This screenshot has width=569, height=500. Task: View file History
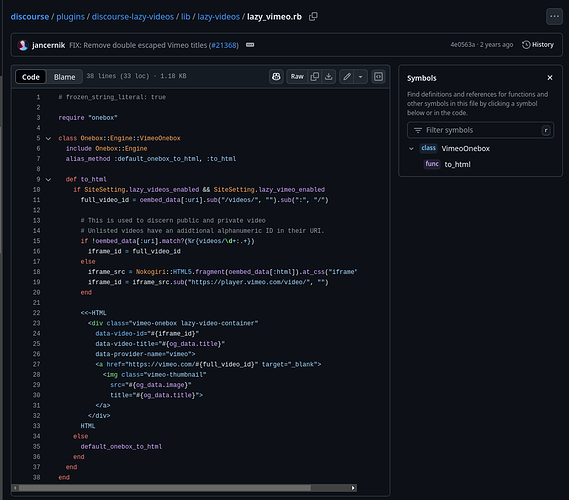(538, 45)
